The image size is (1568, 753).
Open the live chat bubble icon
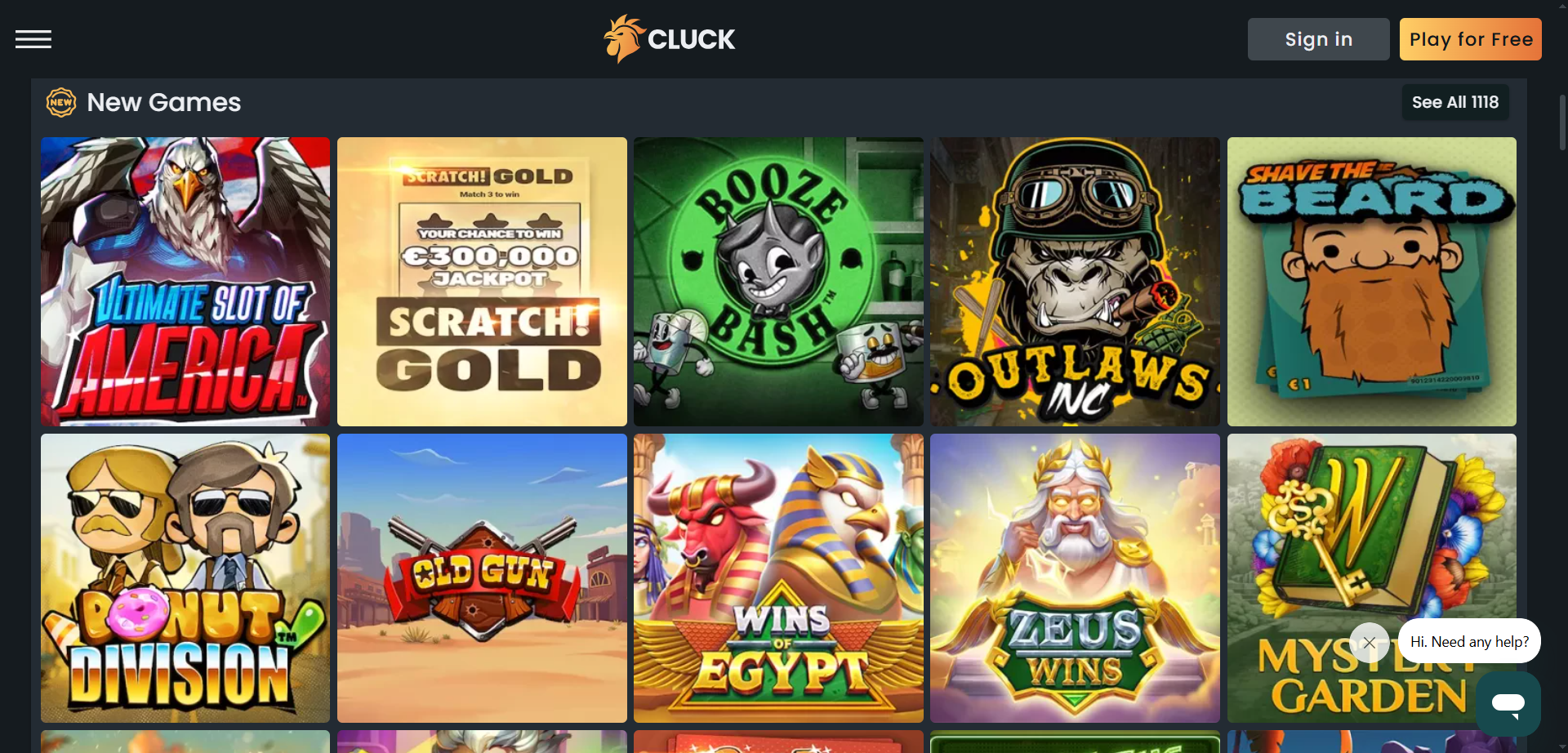pos(1508,704)
